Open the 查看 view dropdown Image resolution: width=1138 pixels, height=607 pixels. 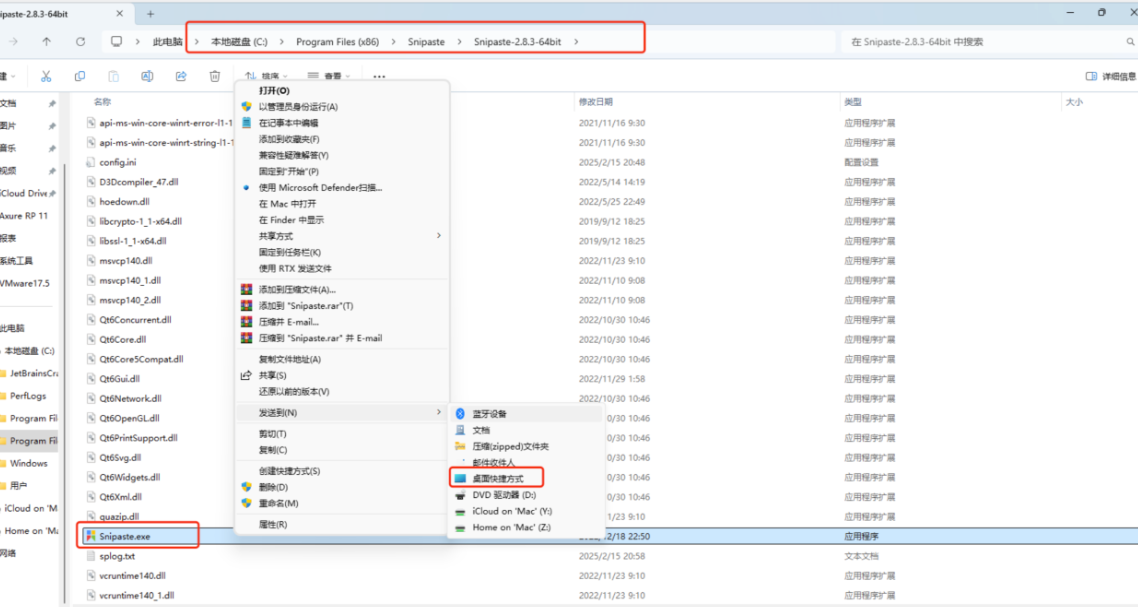click(328, 76)
